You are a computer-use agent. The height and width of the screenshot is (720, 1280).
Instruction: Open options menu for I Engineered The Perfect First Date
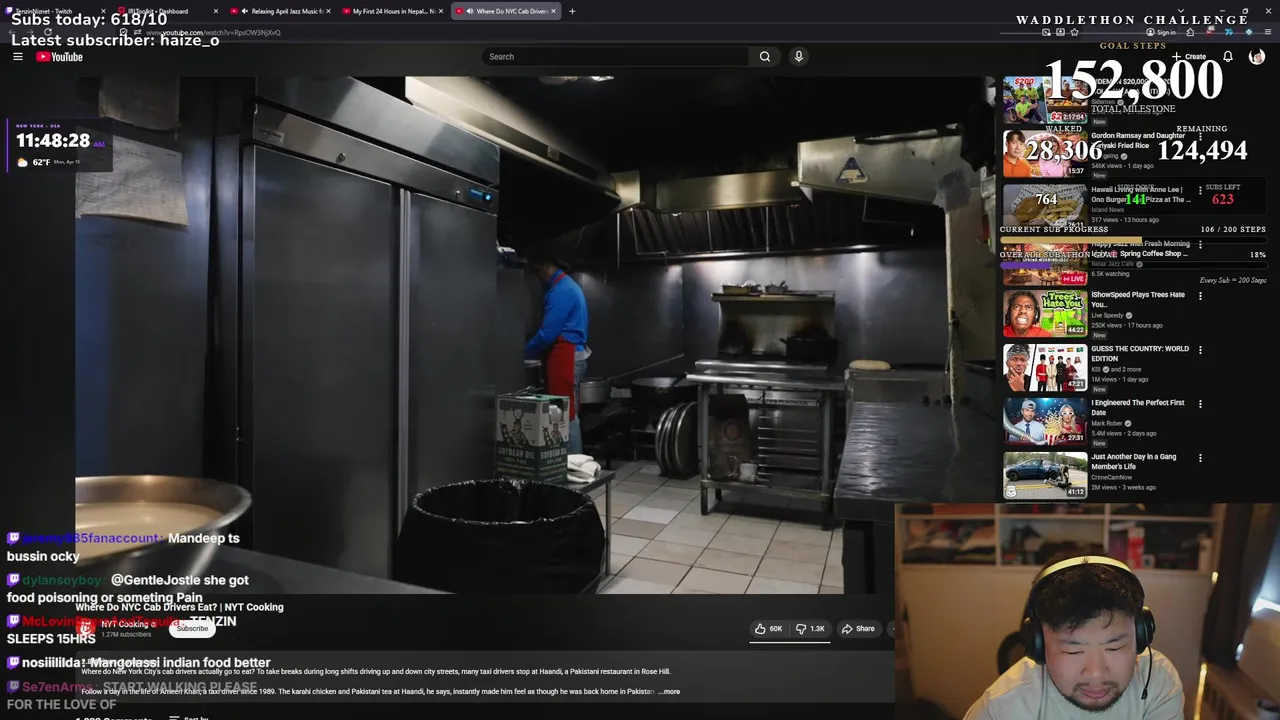pyautogui.click(x=1200, y=404)
